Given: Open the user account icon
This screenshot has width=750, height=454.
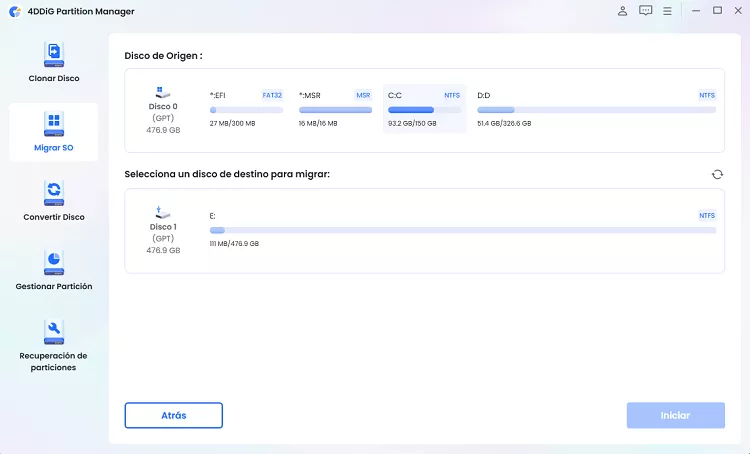Looking at the screenshot, I should pyautogui.click(x=622, y=11).
